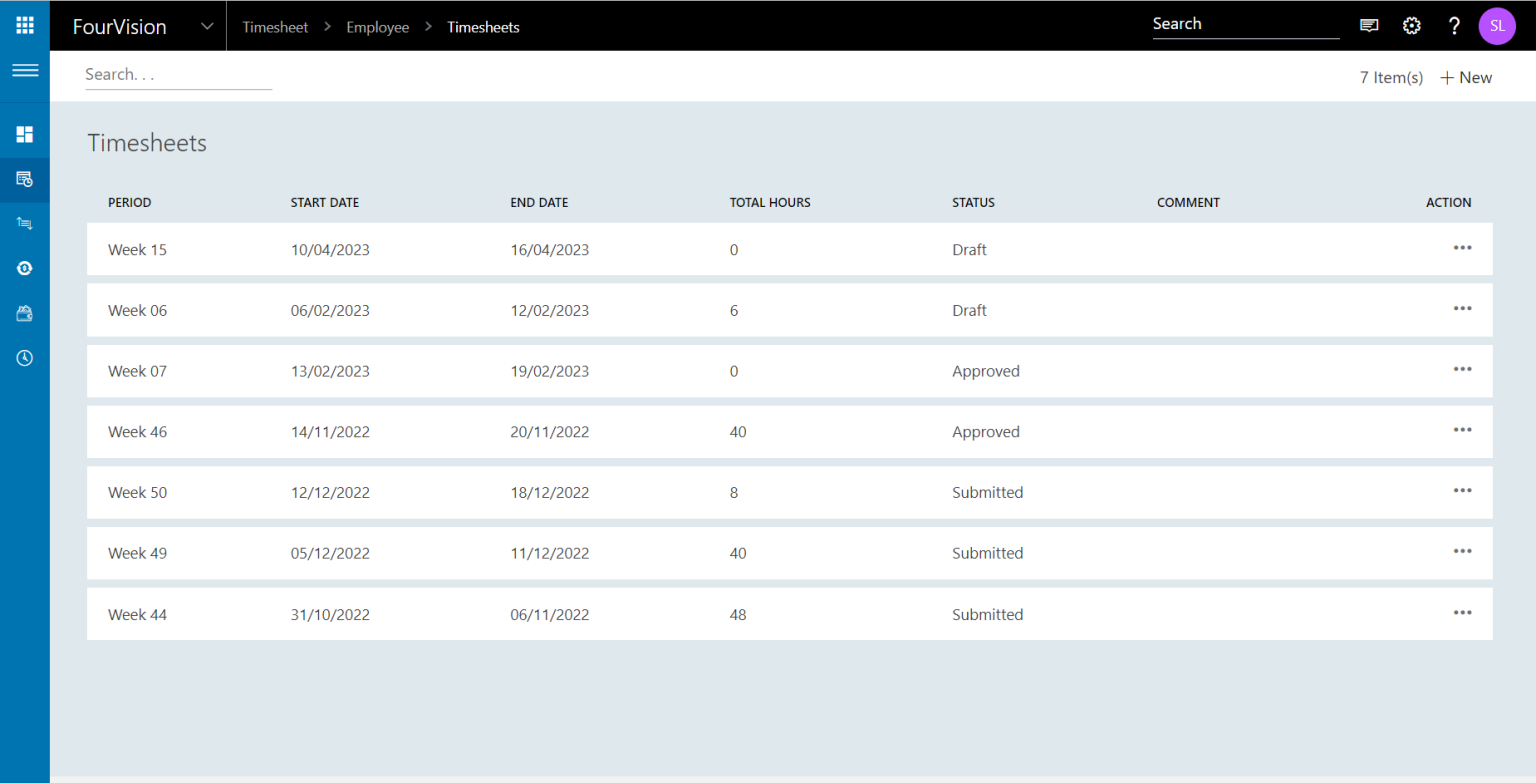Open the Help question mark icon
The height and width of the screenshot is (783, 1536).
click(1454, 25)
